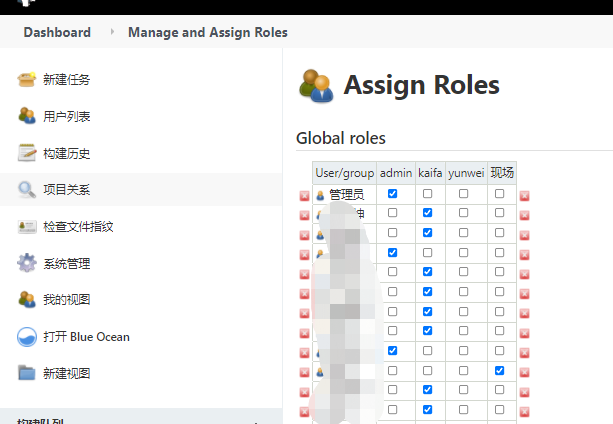The image size is (613, 424).
Task: Click the 我的视图 people icon
Action: (27, 299)
